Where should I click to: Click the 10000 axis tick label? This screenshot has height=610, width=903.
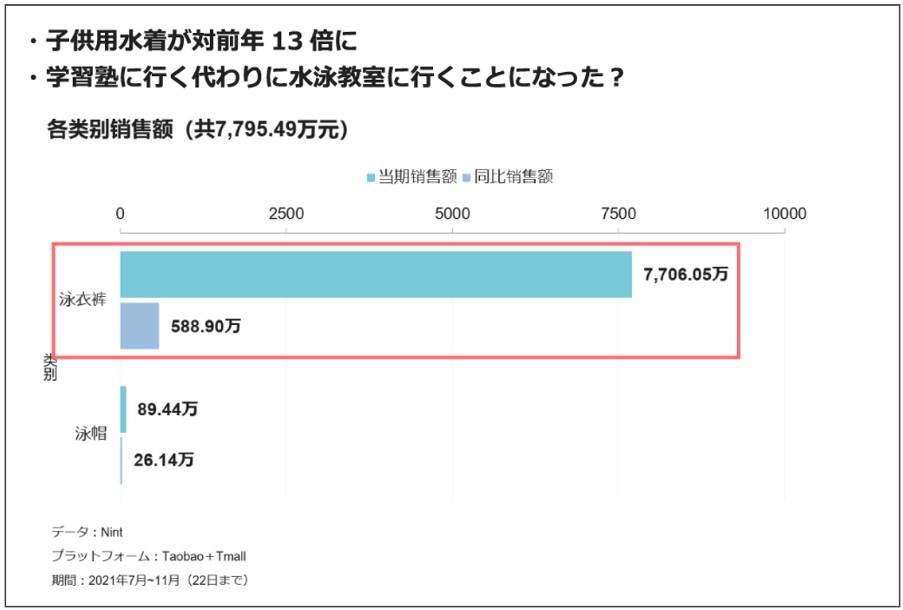coord(783,213)
